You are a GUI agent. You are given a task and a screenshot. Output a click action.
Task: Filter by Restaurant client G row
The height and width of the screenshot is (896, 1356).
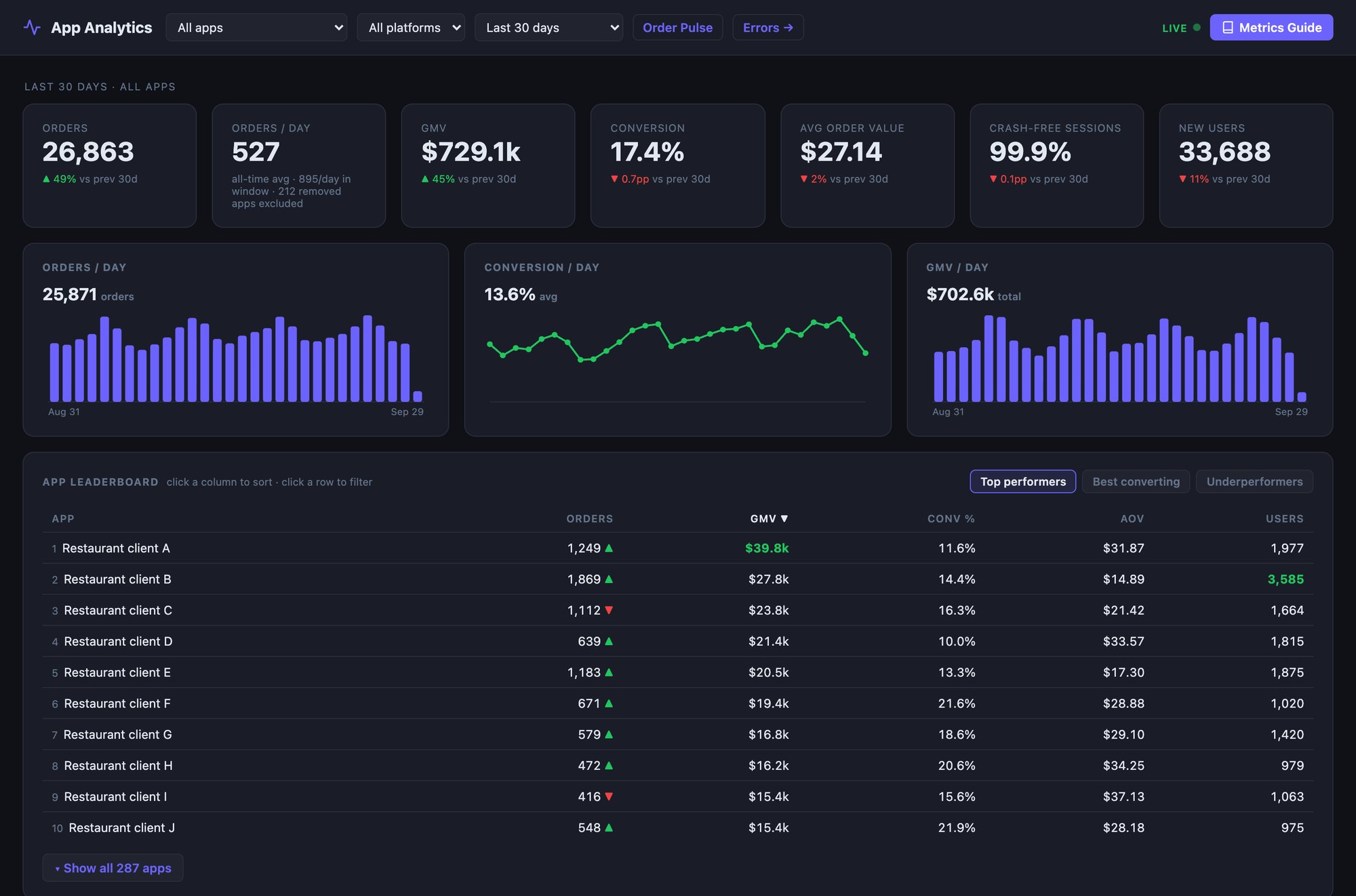click(677, 735)
